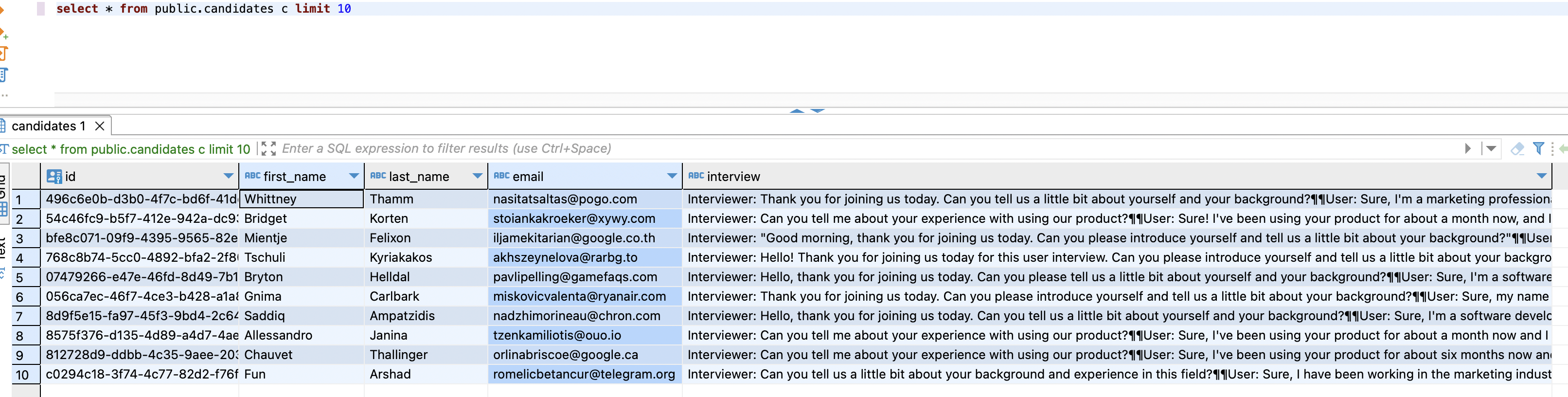
Task: Click the remove all filters eraser icon
Action: pyautogui.click(x=1517, y=148)
